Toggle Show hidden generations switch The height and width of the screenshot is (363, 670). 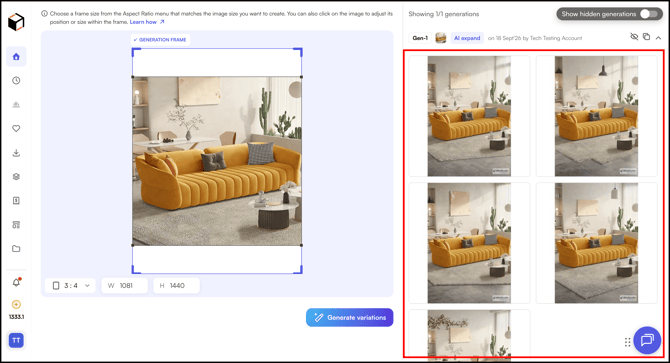click(648, 14)
